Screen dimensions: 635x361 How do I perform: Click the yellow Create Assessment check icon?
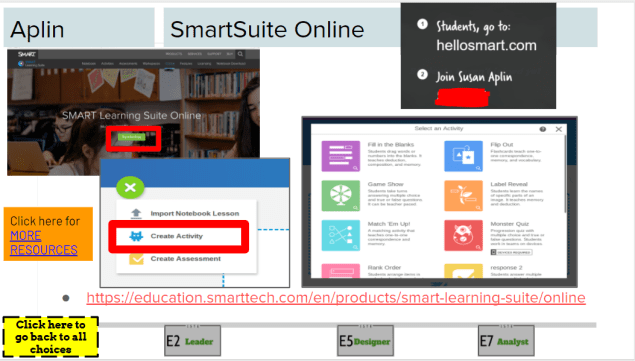136,258
